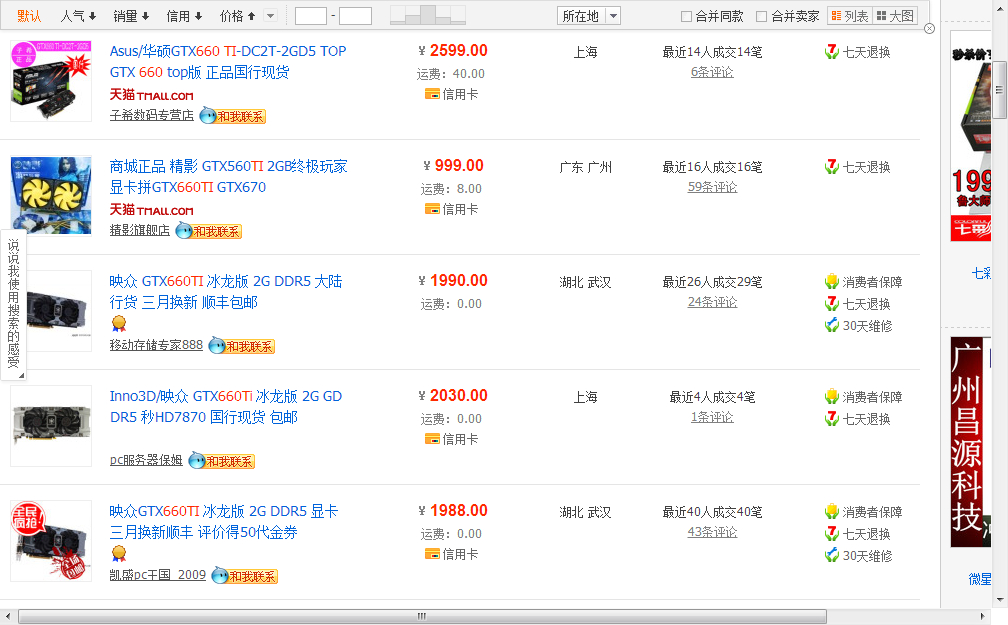Click credit card icon under ¥2030.00 price
This screenshot has height=625, width=1008.
(432, 440)
